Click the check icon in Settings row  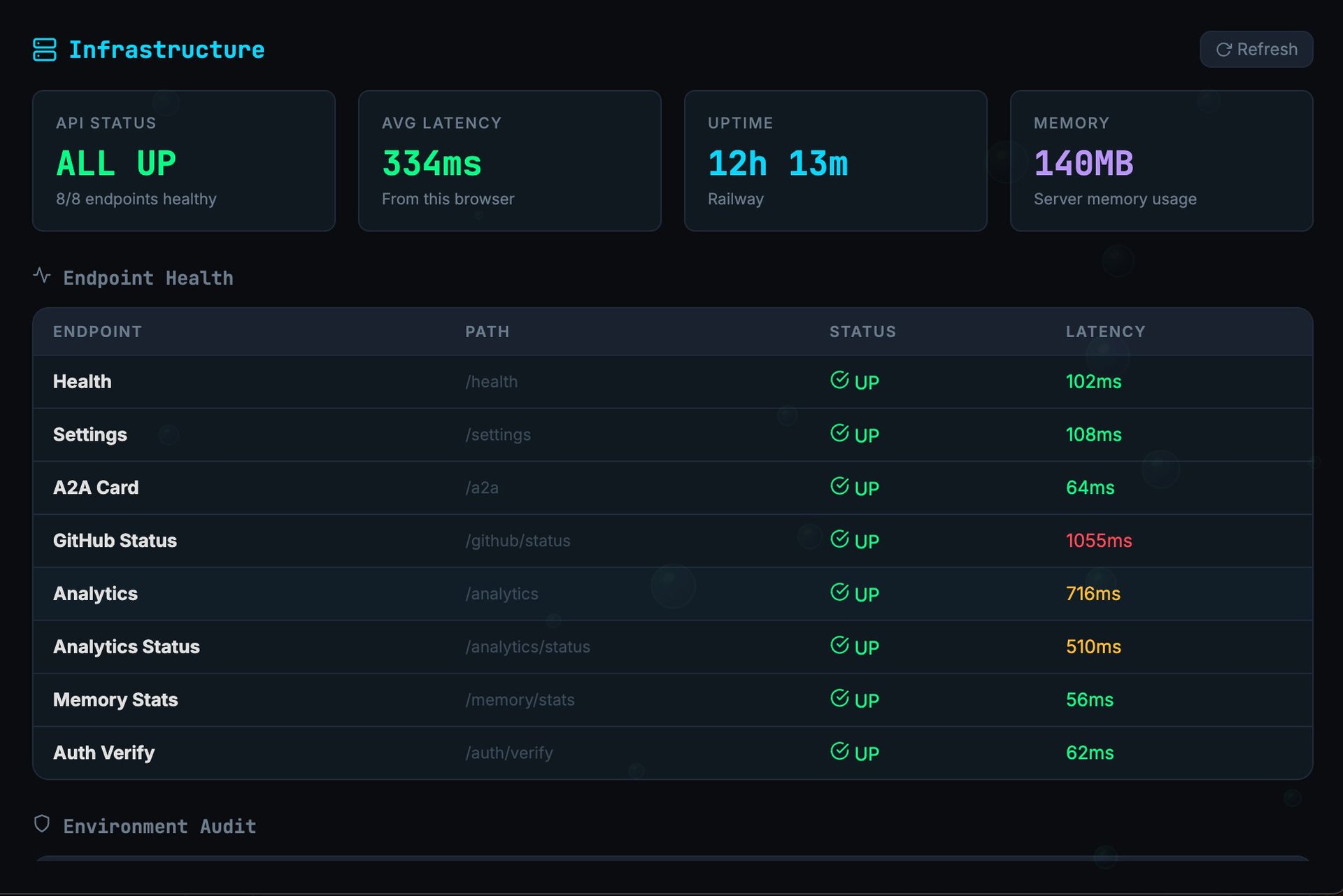coord(839,433)
